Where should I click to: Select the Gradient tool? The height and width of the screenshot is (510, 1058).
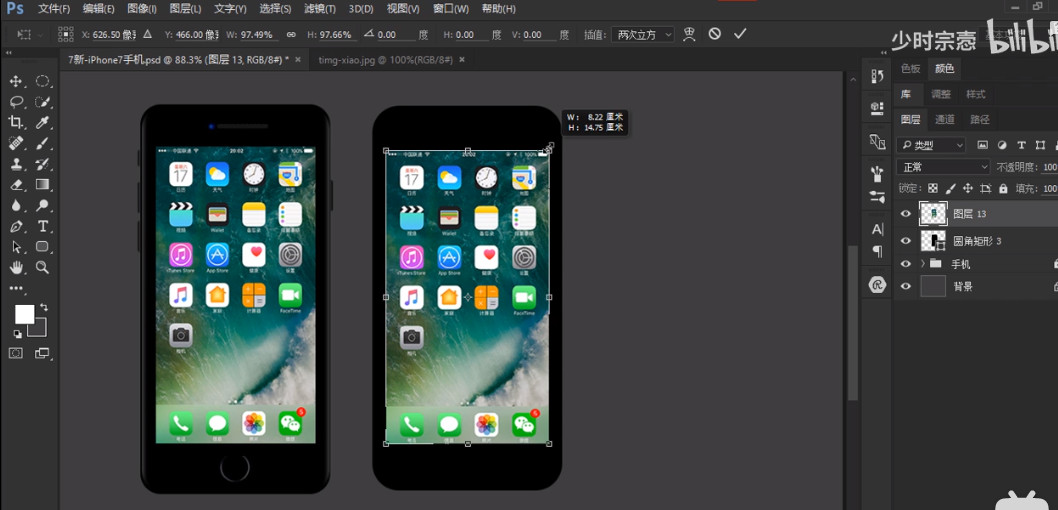click(x=43, y=184)
